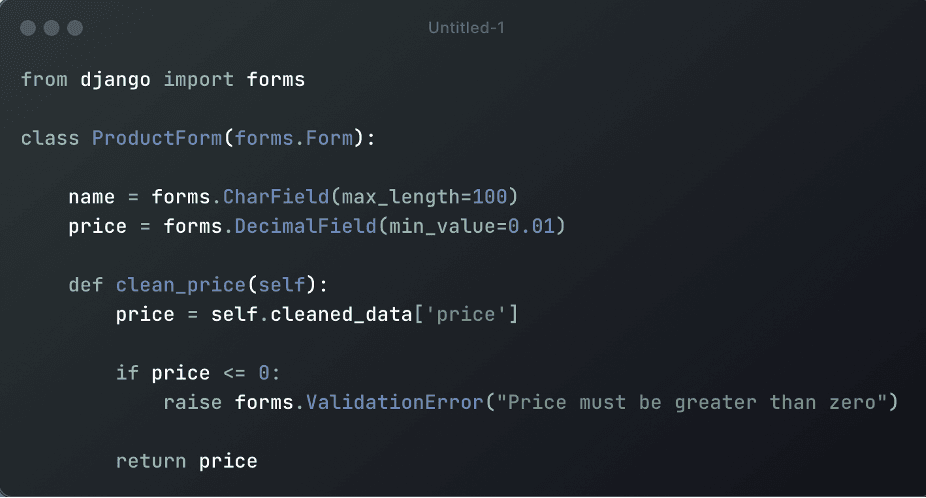
Task: Click the DecimalField call on price line
Action: 305,226
